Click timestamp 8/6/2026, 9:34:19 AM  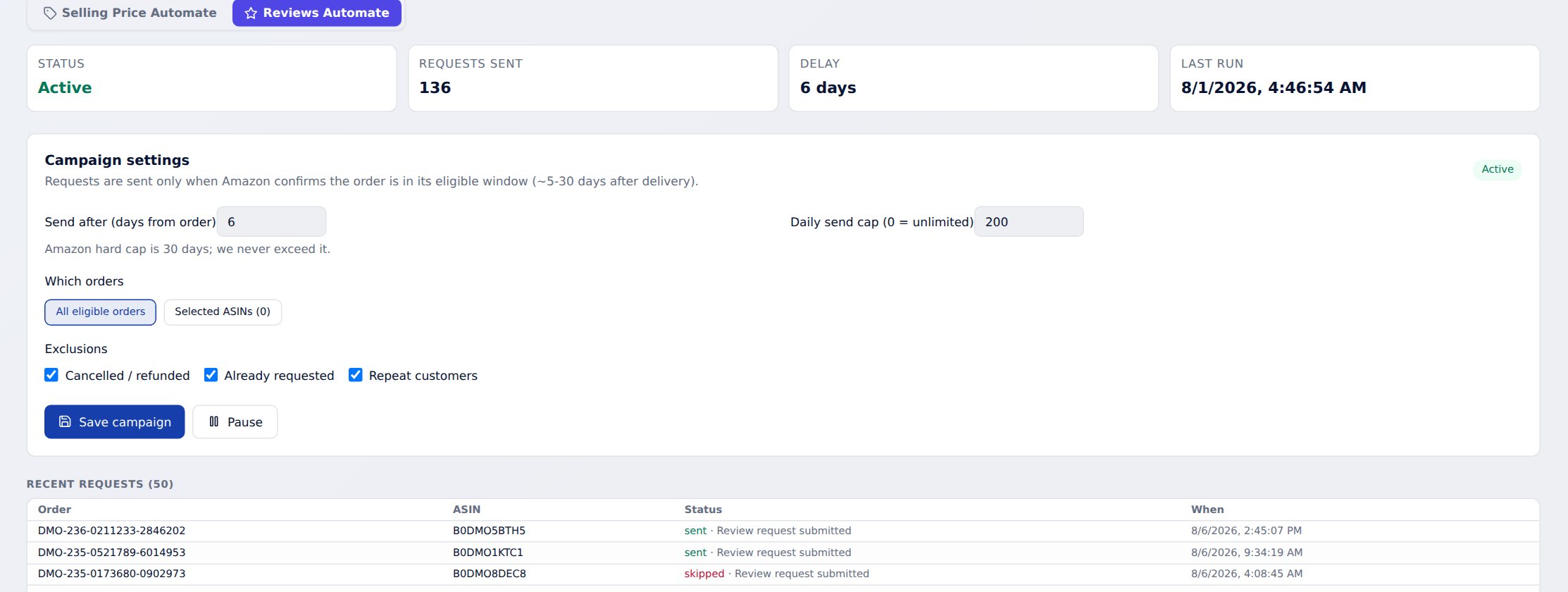click(1247, 553)
